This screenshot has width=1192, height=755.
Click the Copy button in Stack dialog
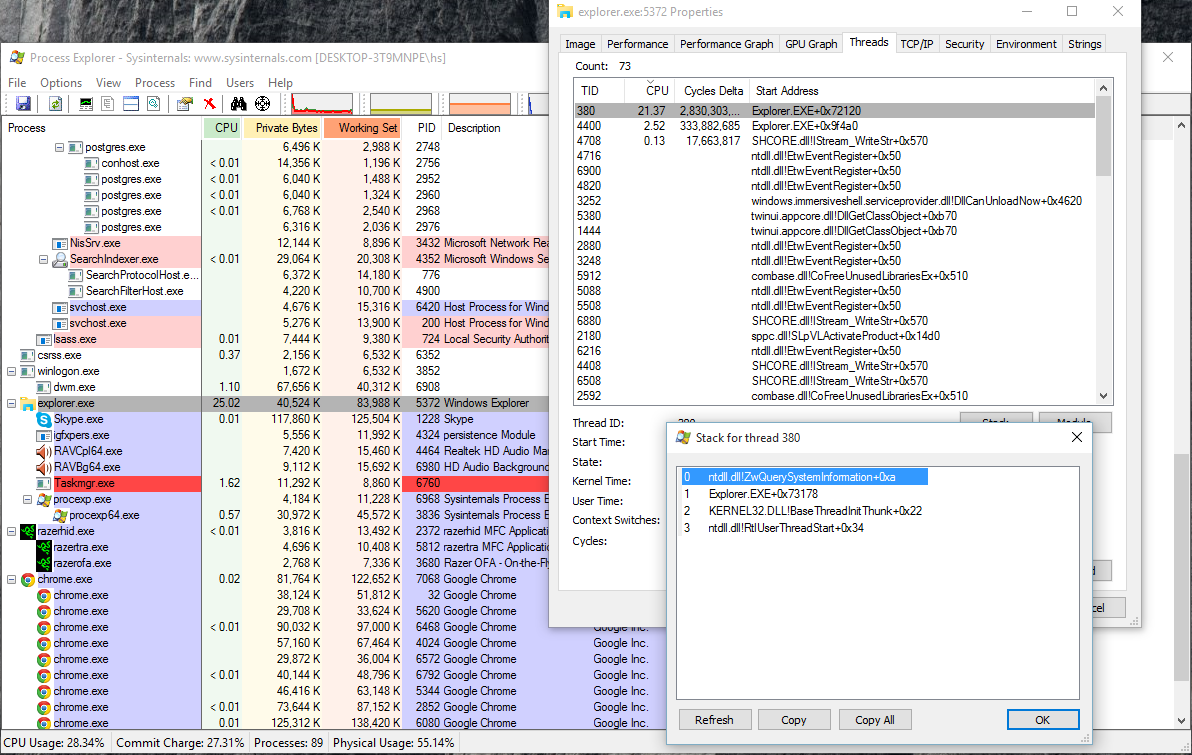793,720
